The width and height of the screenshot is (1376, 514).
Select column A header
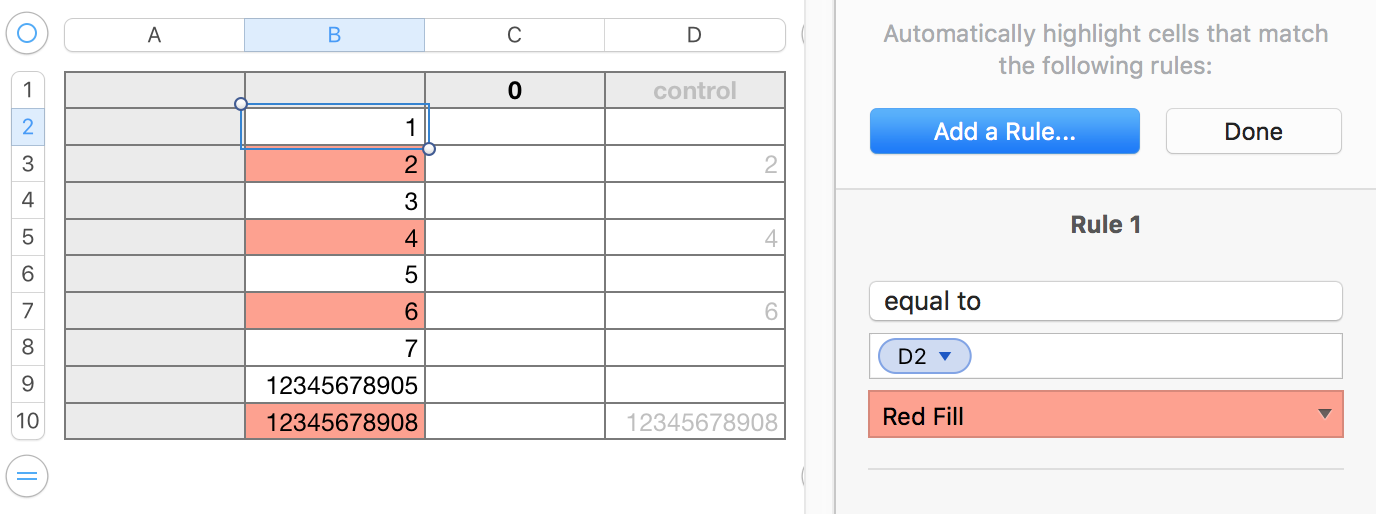154,35
